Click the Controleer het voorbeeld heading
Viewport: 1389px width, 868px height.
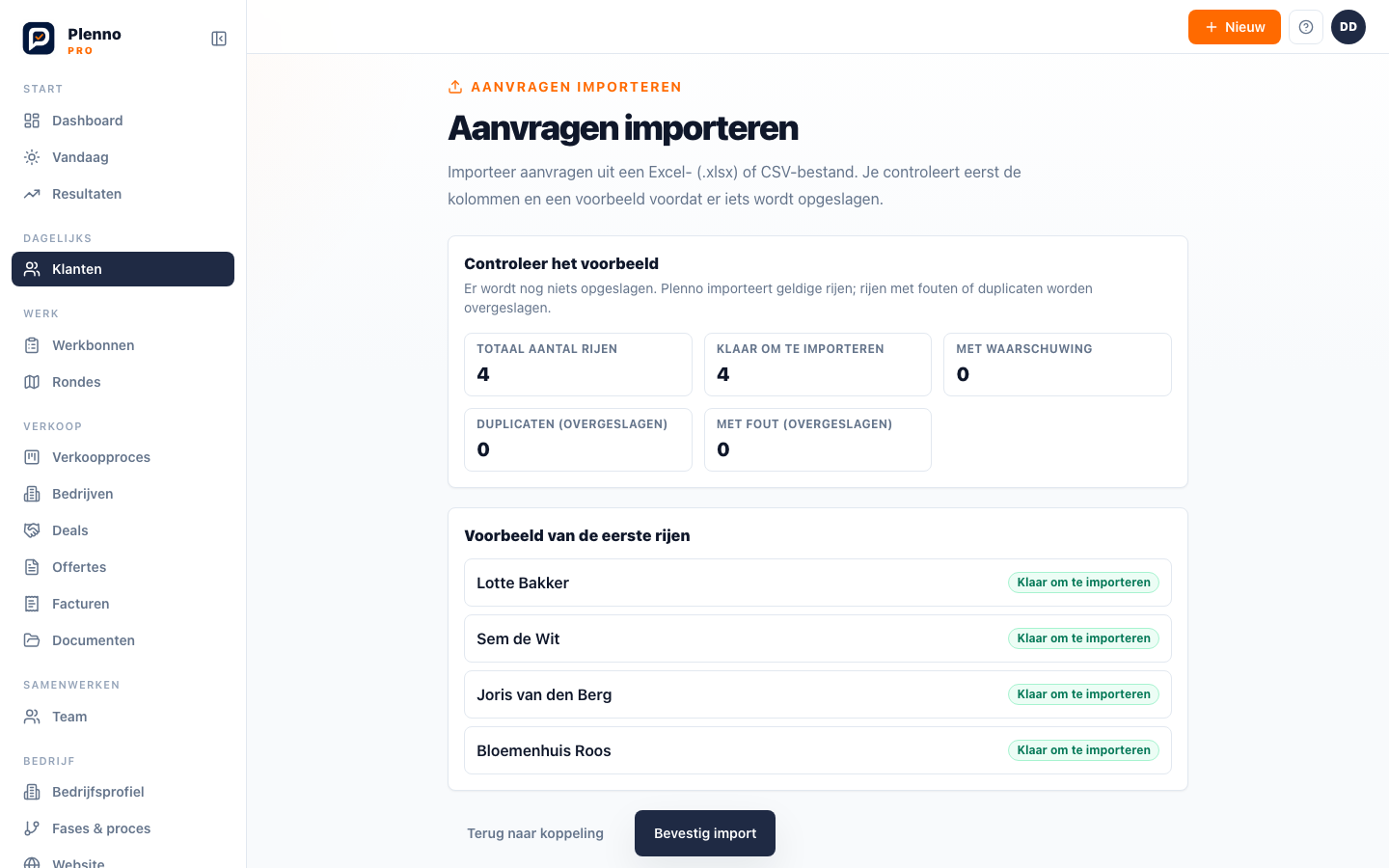(x=561, y=263)
